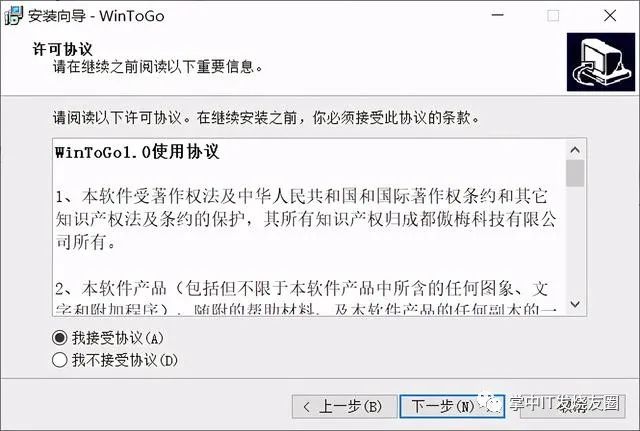The height and width of the screenshot is (431, 640).
Task: Click inside the license agreement text box
Action: point(310,227)
